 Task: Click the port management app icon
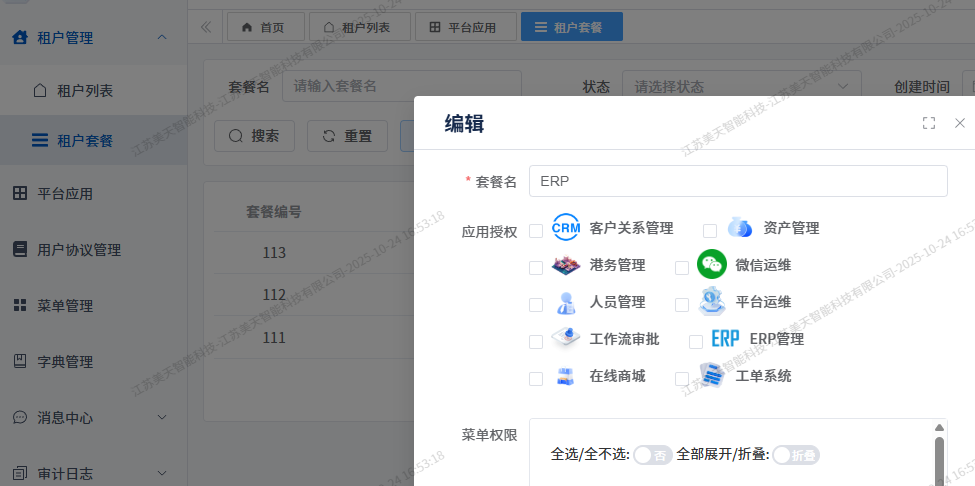coord(566,265)
